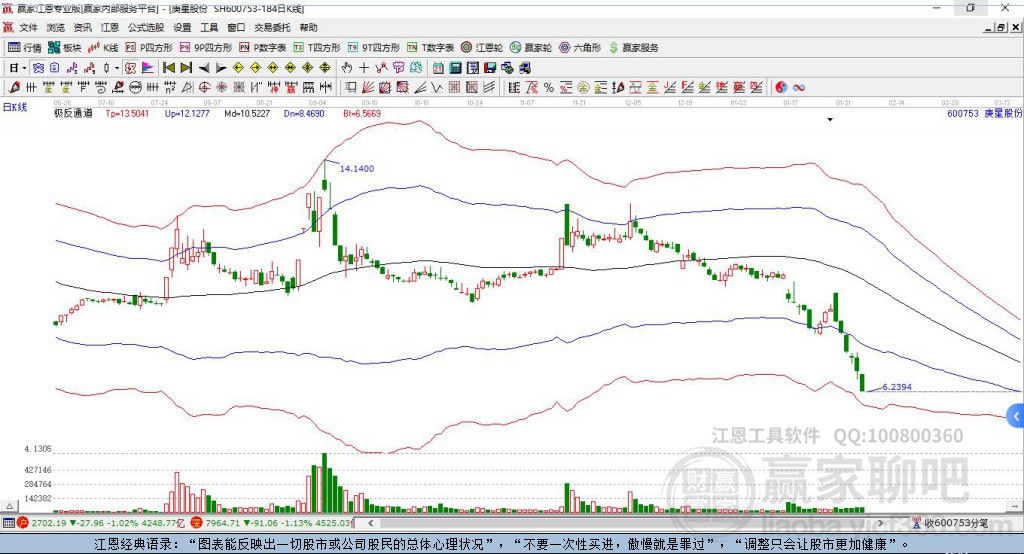
Task: Jump to last bar icon
Action: [186, 68]
